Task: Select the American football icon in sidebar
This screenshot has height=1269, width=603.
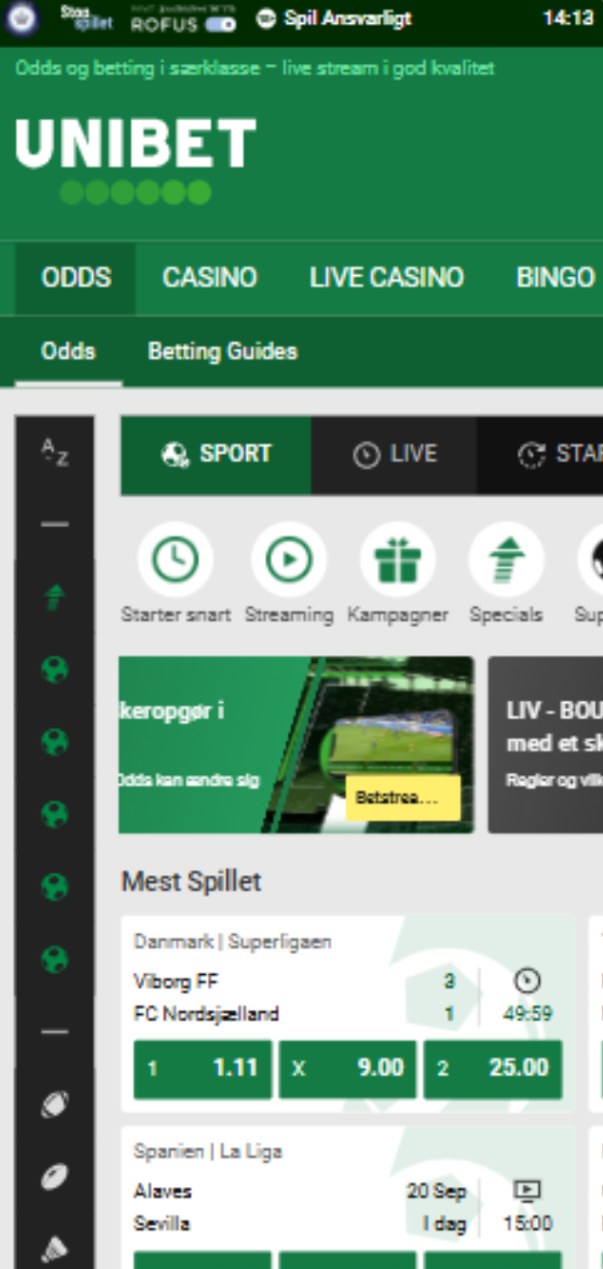Action: point(54,1104)
